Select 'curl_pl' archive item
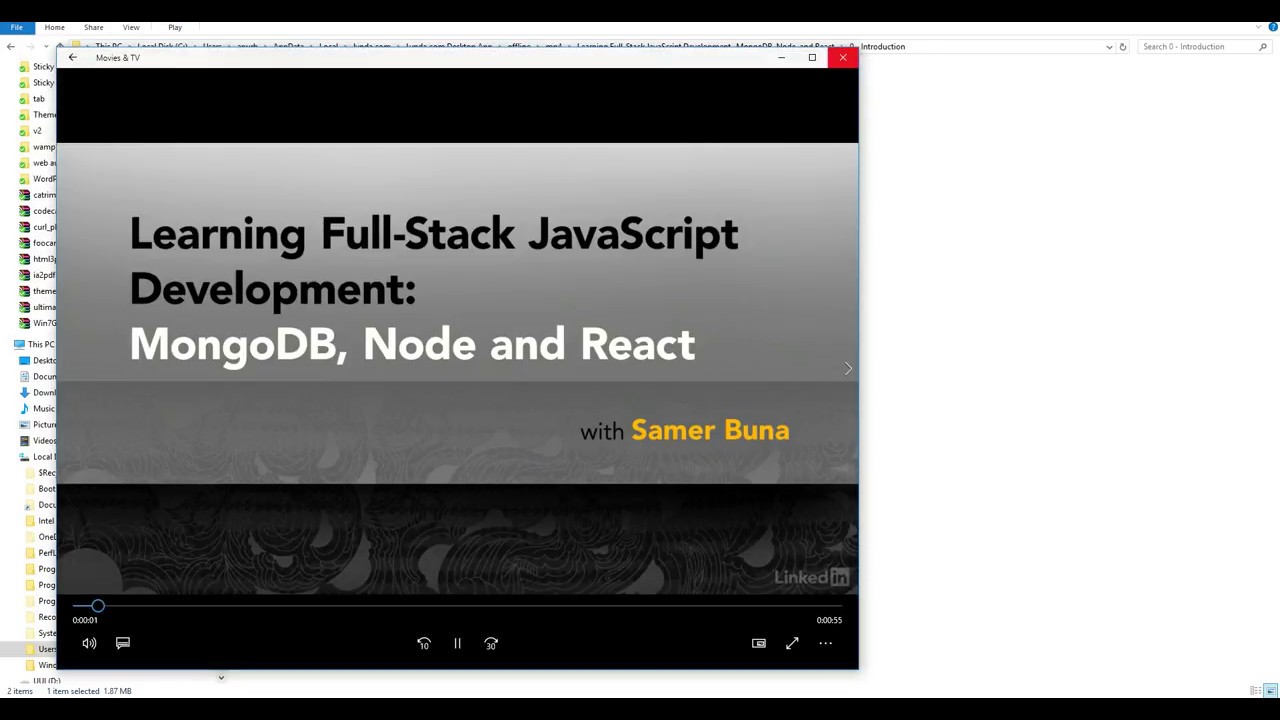 coord(37,227)
